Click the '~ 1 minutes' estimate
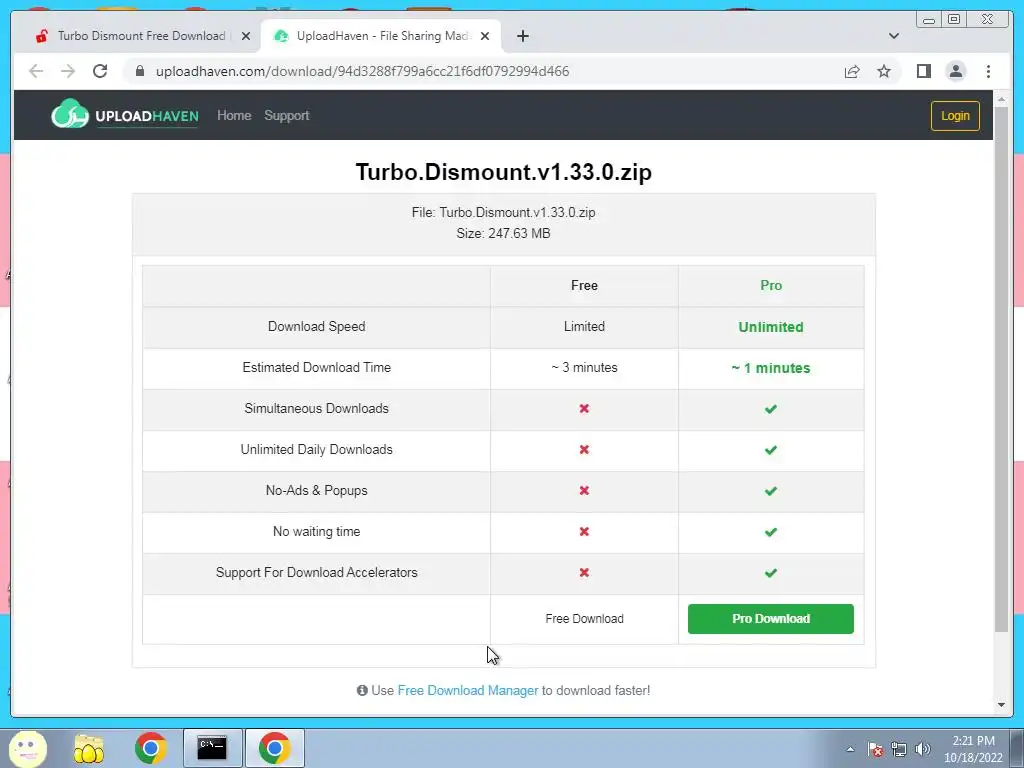Screen dimensions: 1024x768 click(771, 368)
